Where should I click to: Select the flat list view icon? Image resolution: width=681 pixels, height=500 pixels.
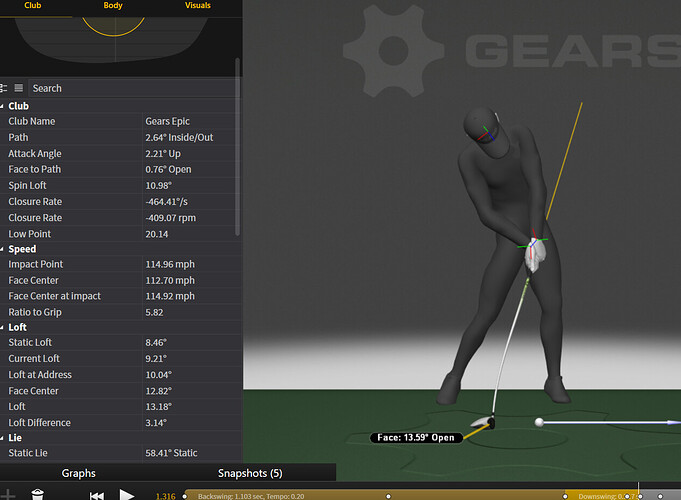19,88
